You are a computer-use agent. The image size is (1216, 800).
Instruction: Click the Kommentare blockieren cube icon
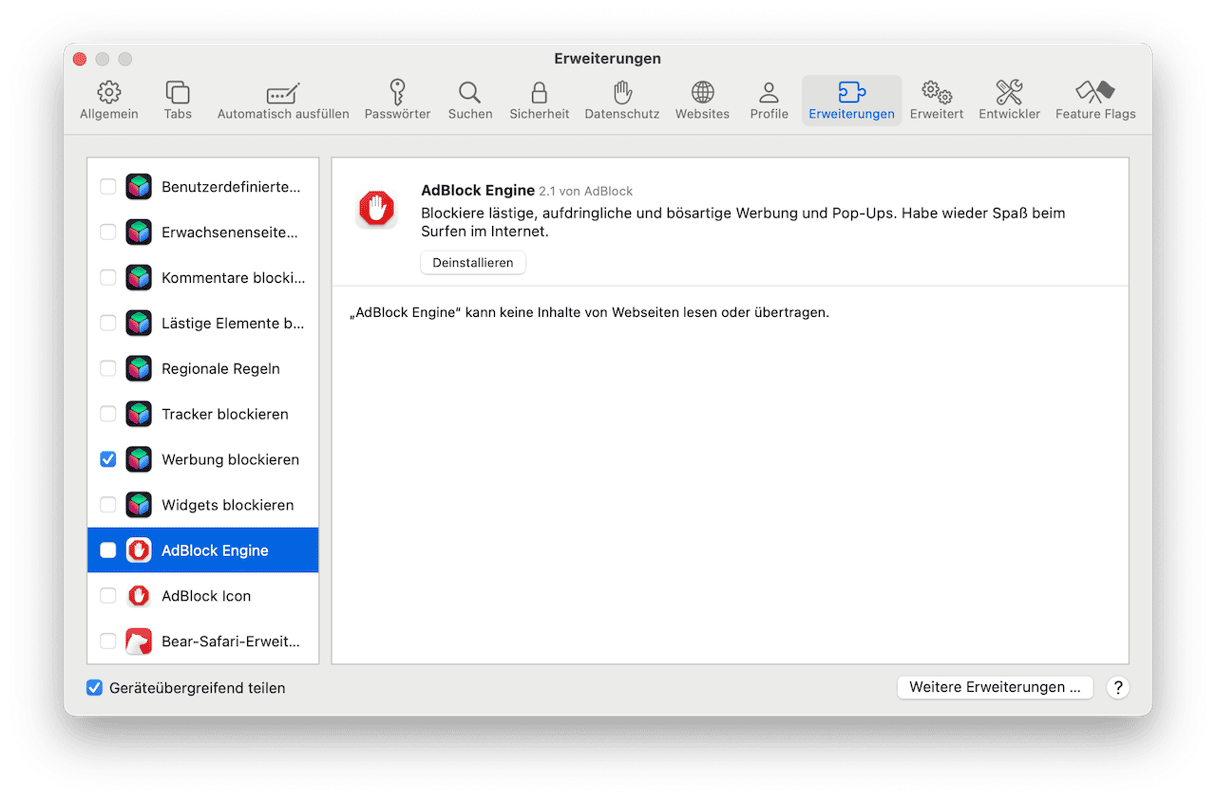pyautogui.click(x=139, y=278)
